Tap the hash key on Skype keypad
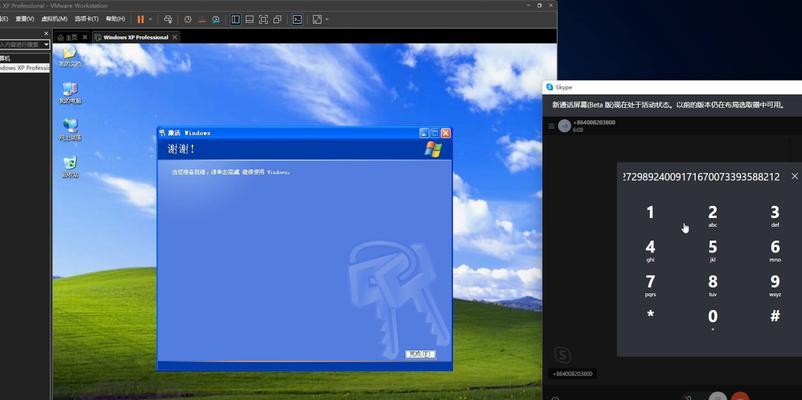Viewport: 802px width, 400px height. [x=775, y=316]
